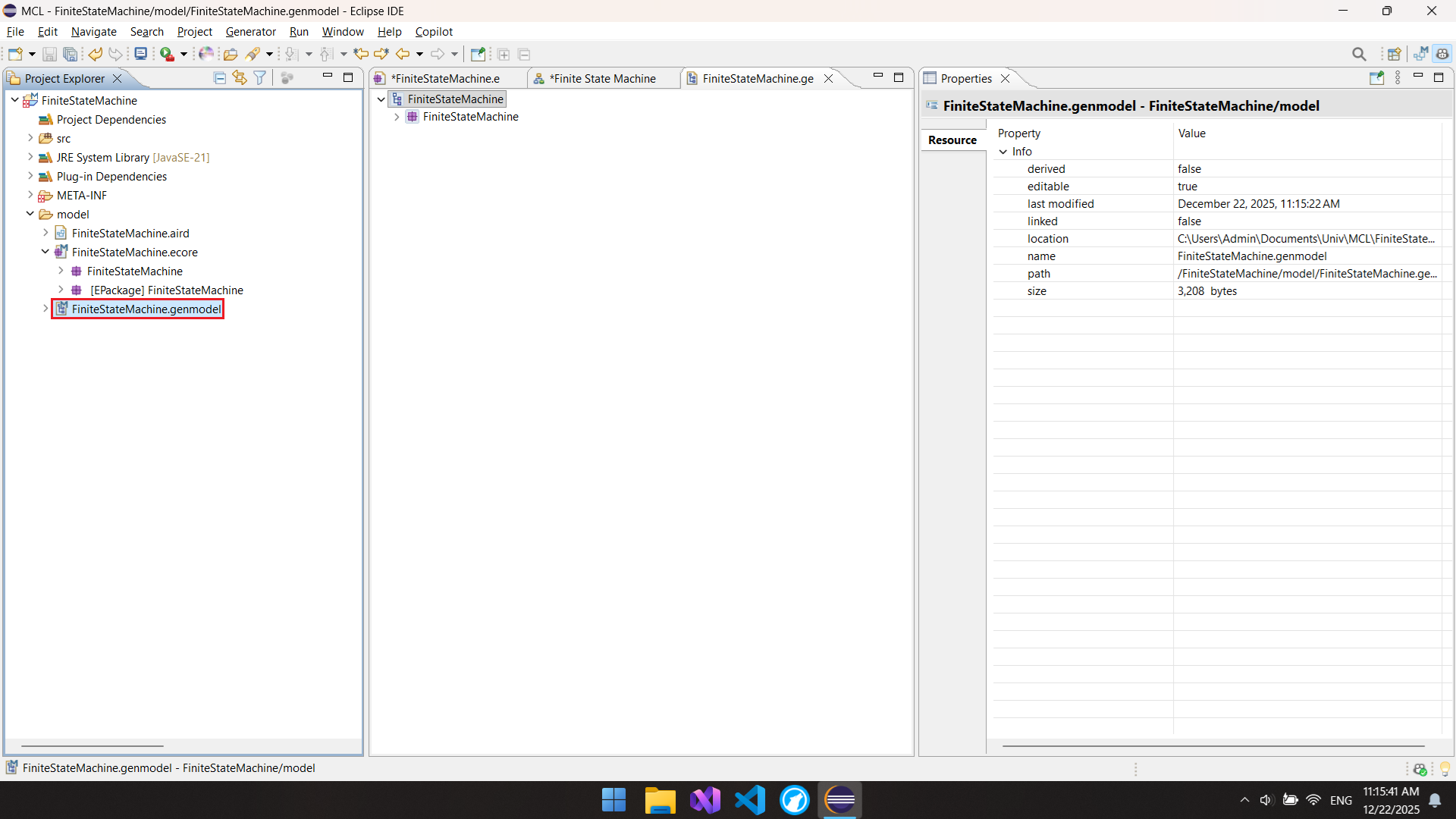
Task: Click Collapse All in Project Explorer
Action: [x=220, y=78]
